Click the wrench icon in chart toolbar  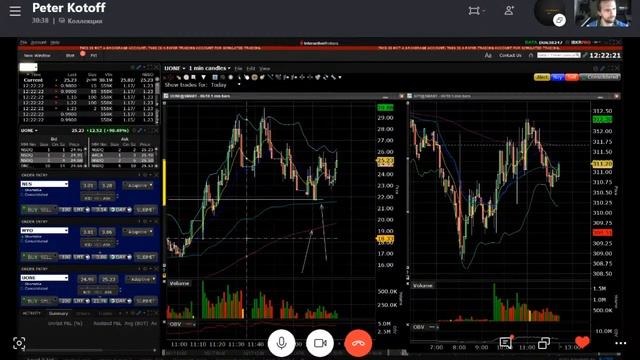pyautogui.click(x=333, y=77)
